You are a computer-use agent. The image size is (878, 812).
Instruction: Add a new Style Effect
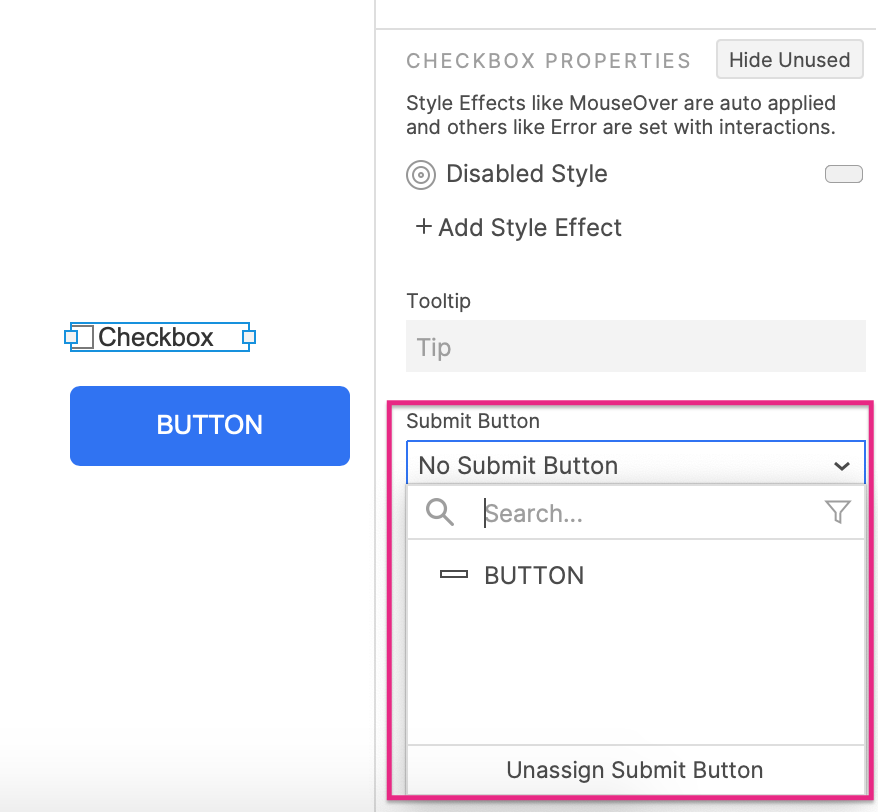(x=519, y=227)
